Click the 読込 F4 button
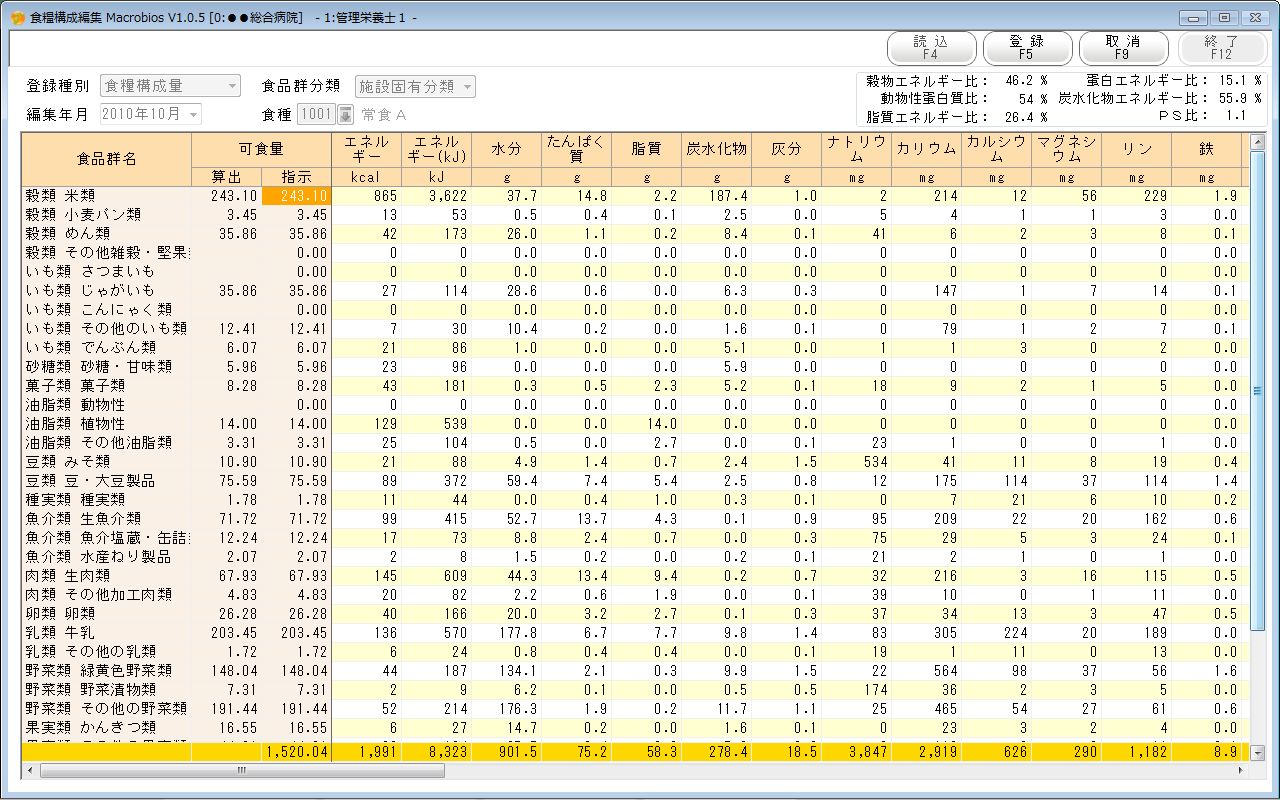Image resolution: width=1280 pixels, height=800 pixels. click(930, 48)
